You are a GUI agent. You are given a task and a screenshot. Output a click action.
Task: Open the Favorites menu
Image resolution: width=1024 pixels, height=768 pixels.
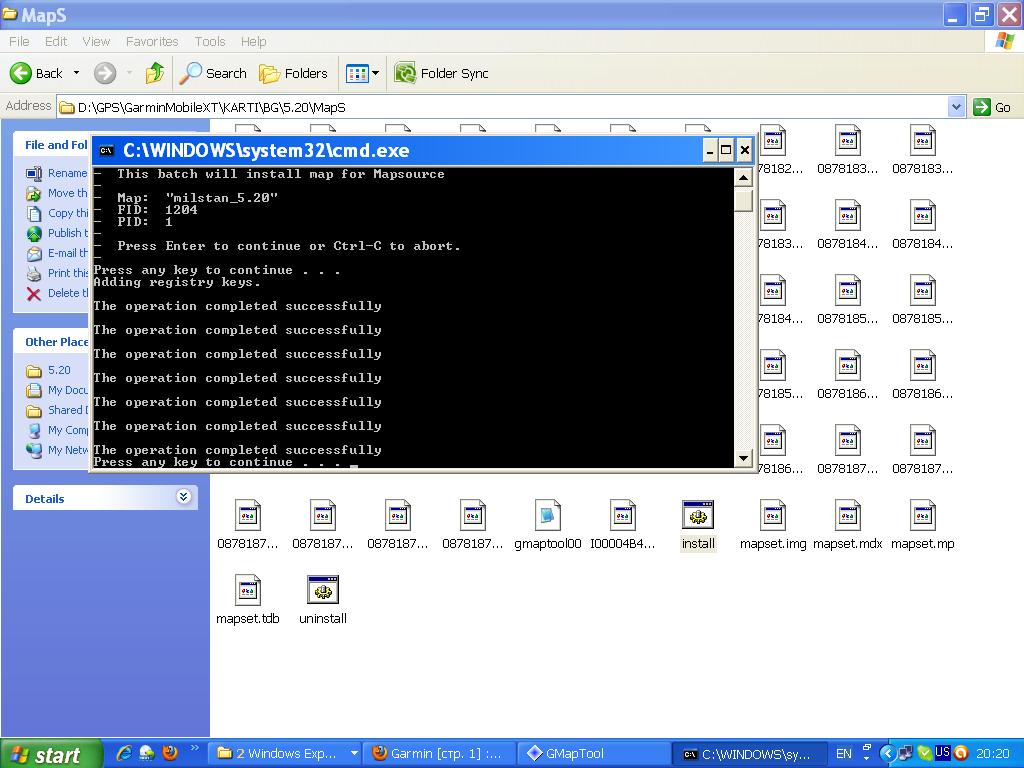coord(152,41)
